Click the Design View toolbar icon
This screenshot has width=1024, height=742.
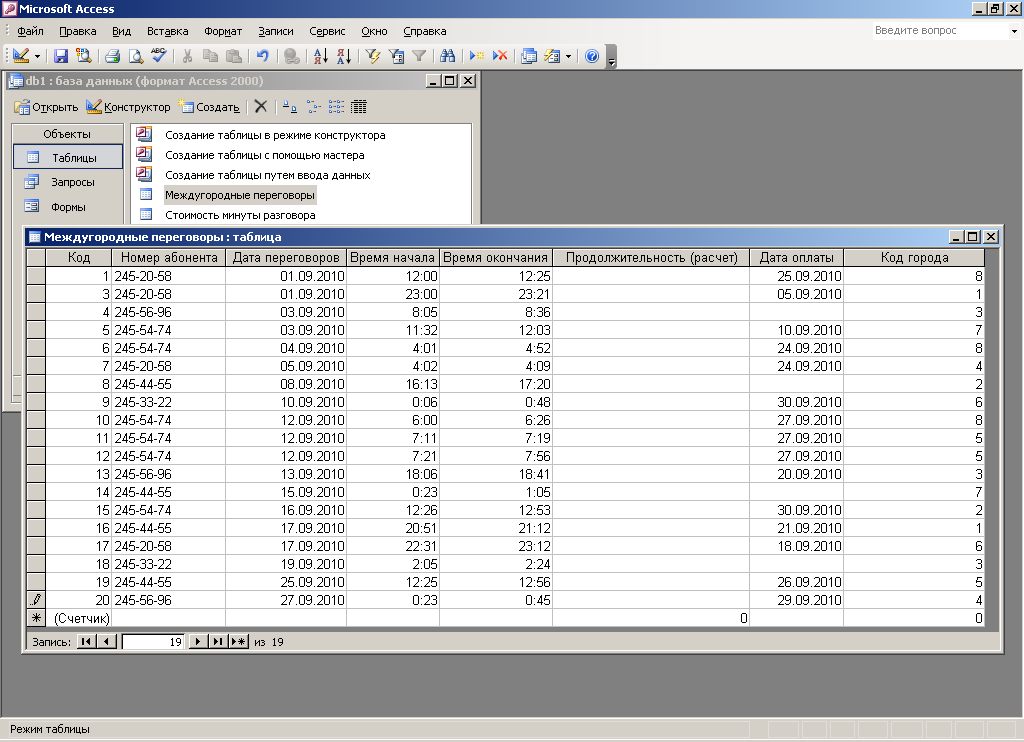(x=21, y=56)
